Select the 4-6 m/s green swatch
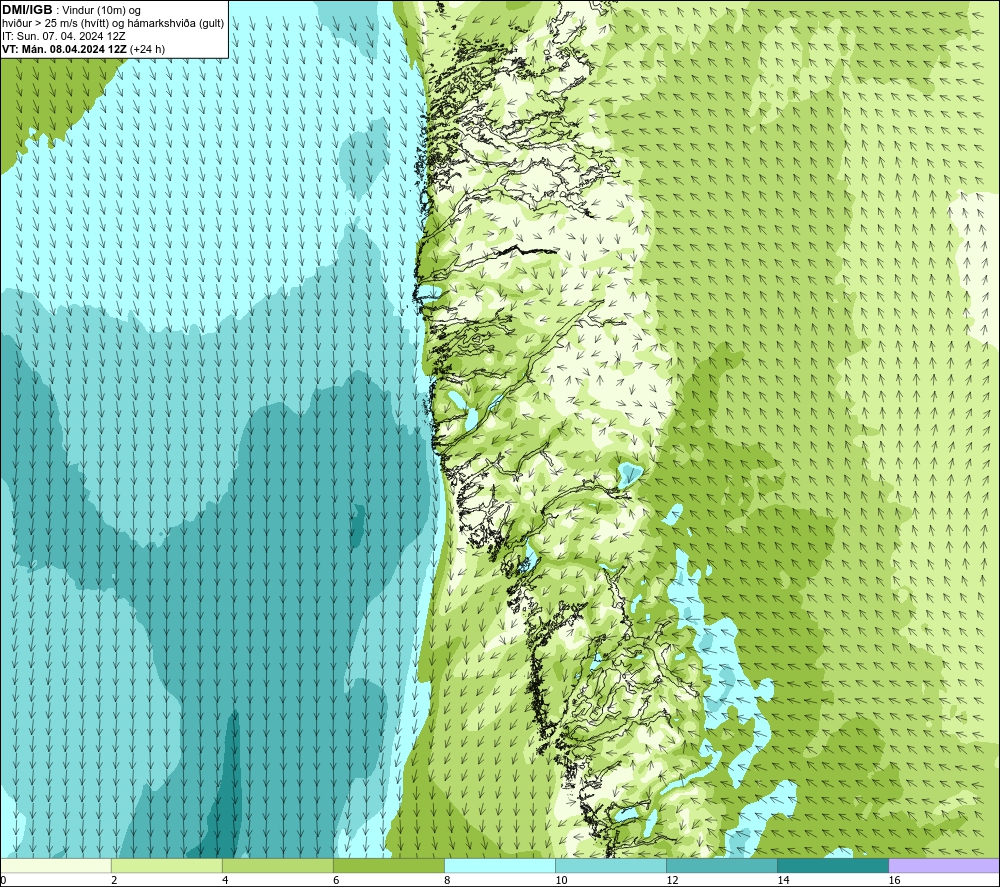The height and width of the screenshot is (887, 1000). [x=277, y=865]
